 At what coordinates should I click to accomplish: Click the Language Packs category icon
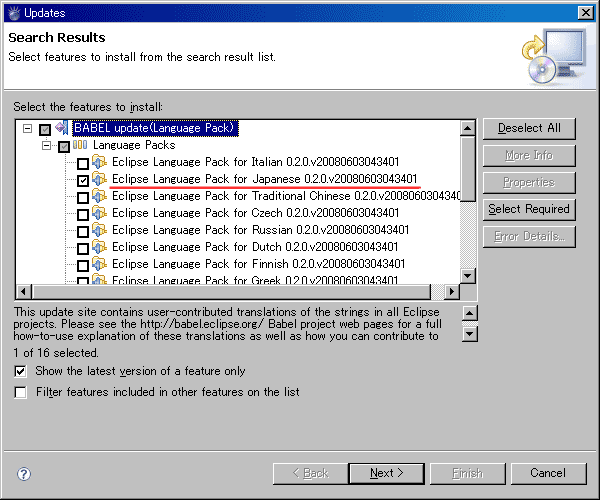click(x=80, y=145)
